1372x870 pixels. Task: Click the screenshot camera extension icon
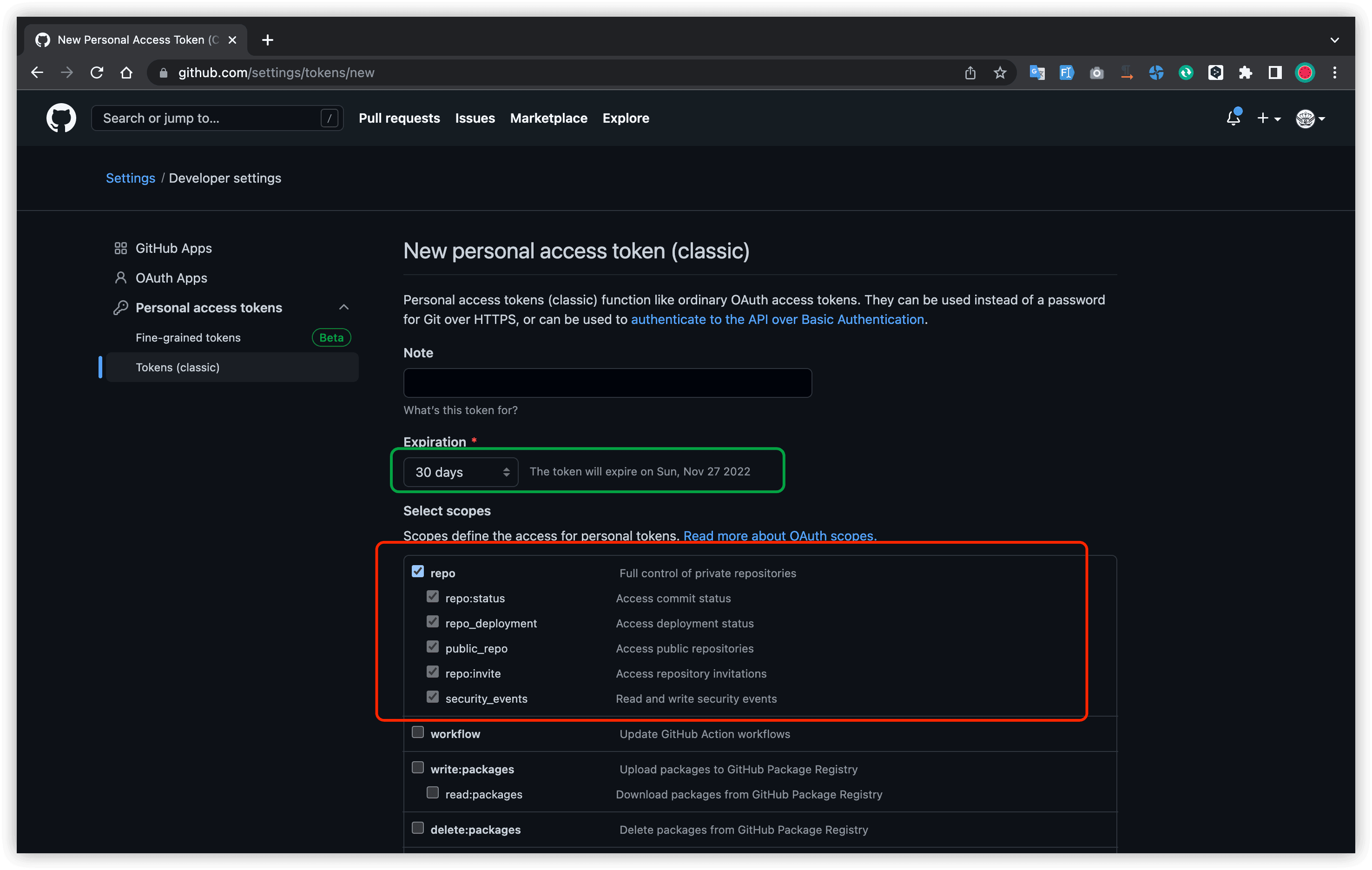pyautogui.click(x=1096, y=72)
